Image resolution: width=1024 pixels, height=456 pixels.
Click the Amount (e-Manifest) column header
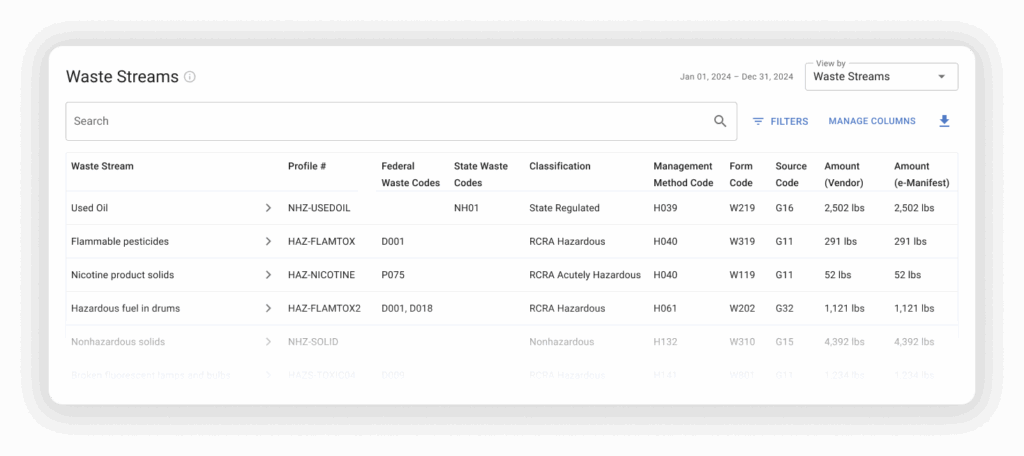921,174
